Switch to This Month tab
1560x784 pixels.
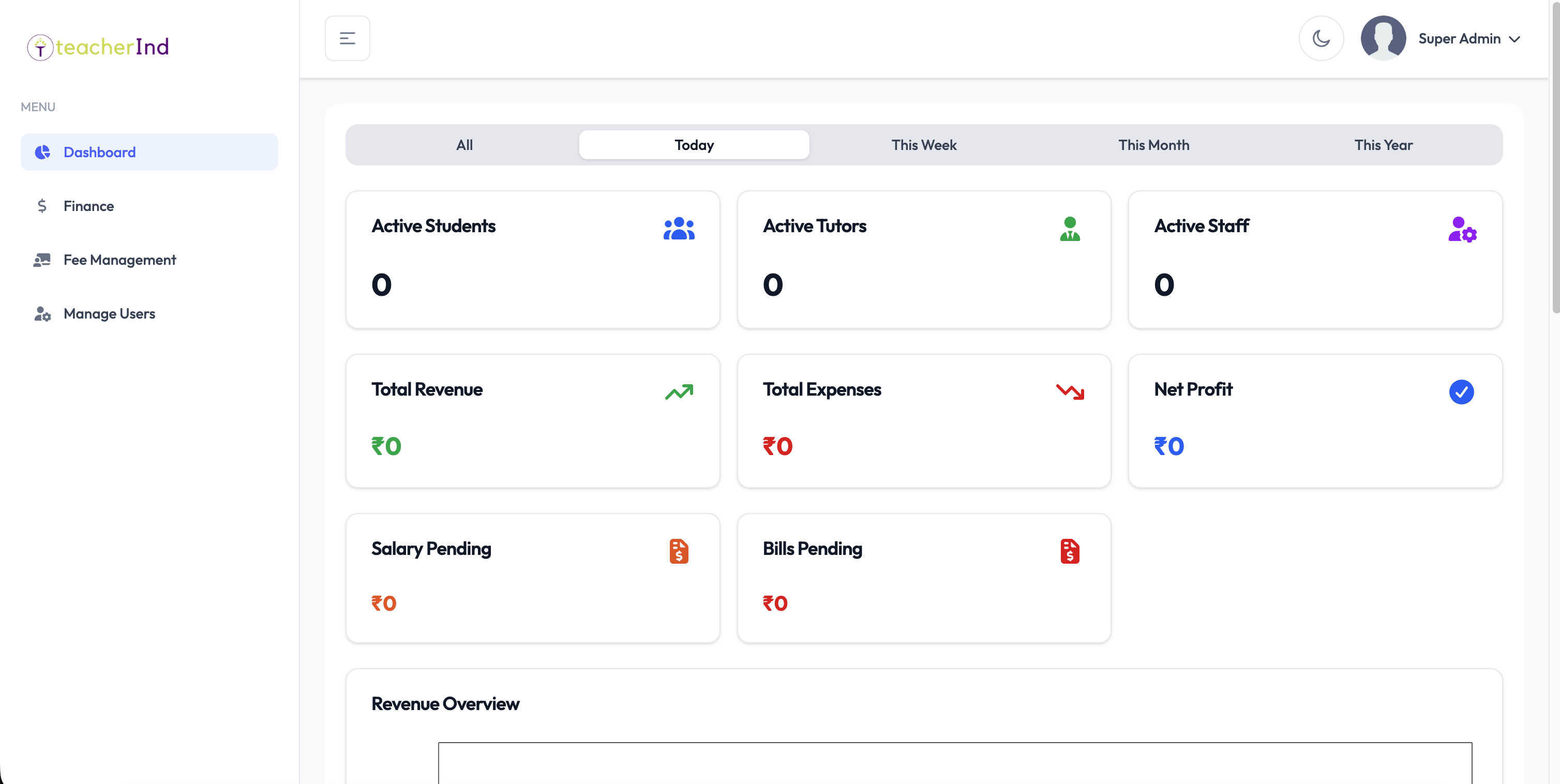coord(1153,145)
